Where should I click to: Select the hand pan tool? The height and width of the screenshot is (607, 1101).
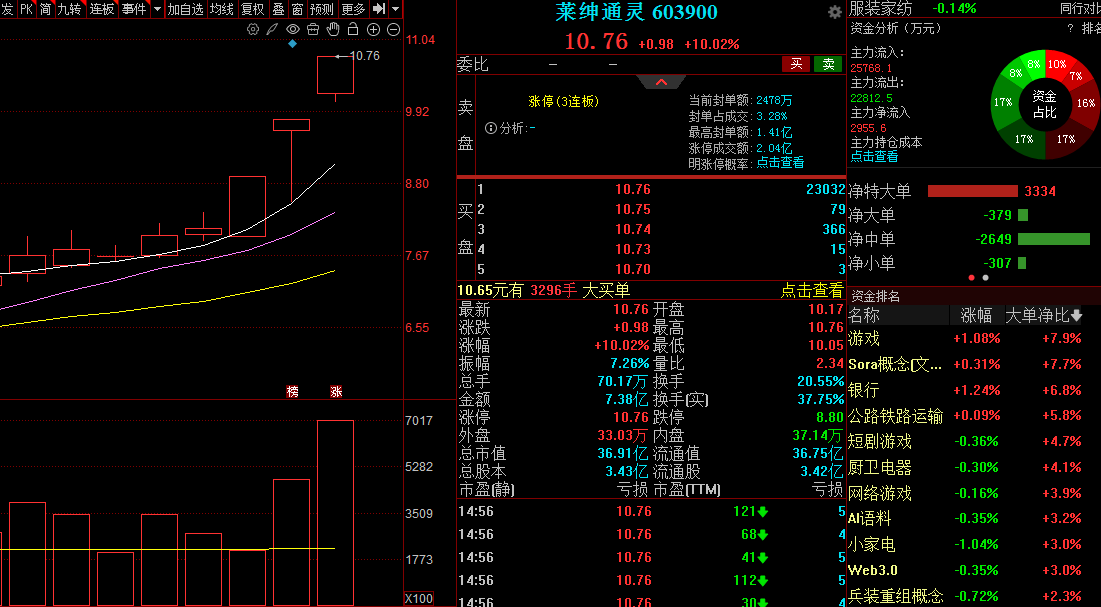click(334, 29)
